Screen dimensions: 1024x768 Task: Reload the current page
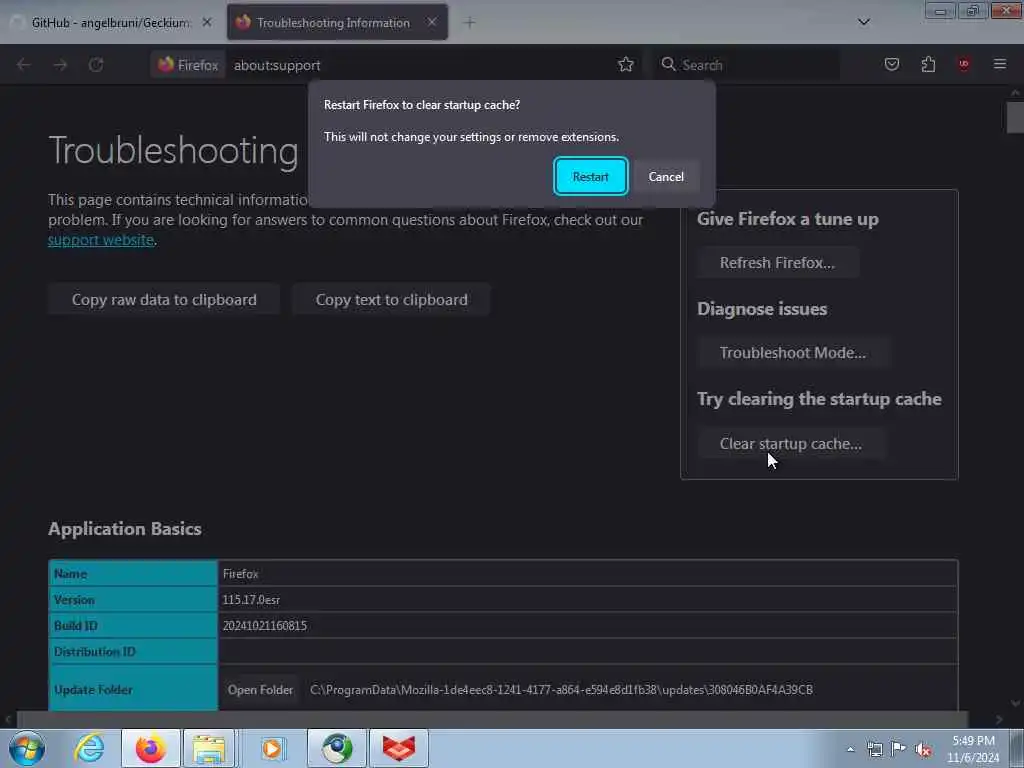(x=96, y=65)
